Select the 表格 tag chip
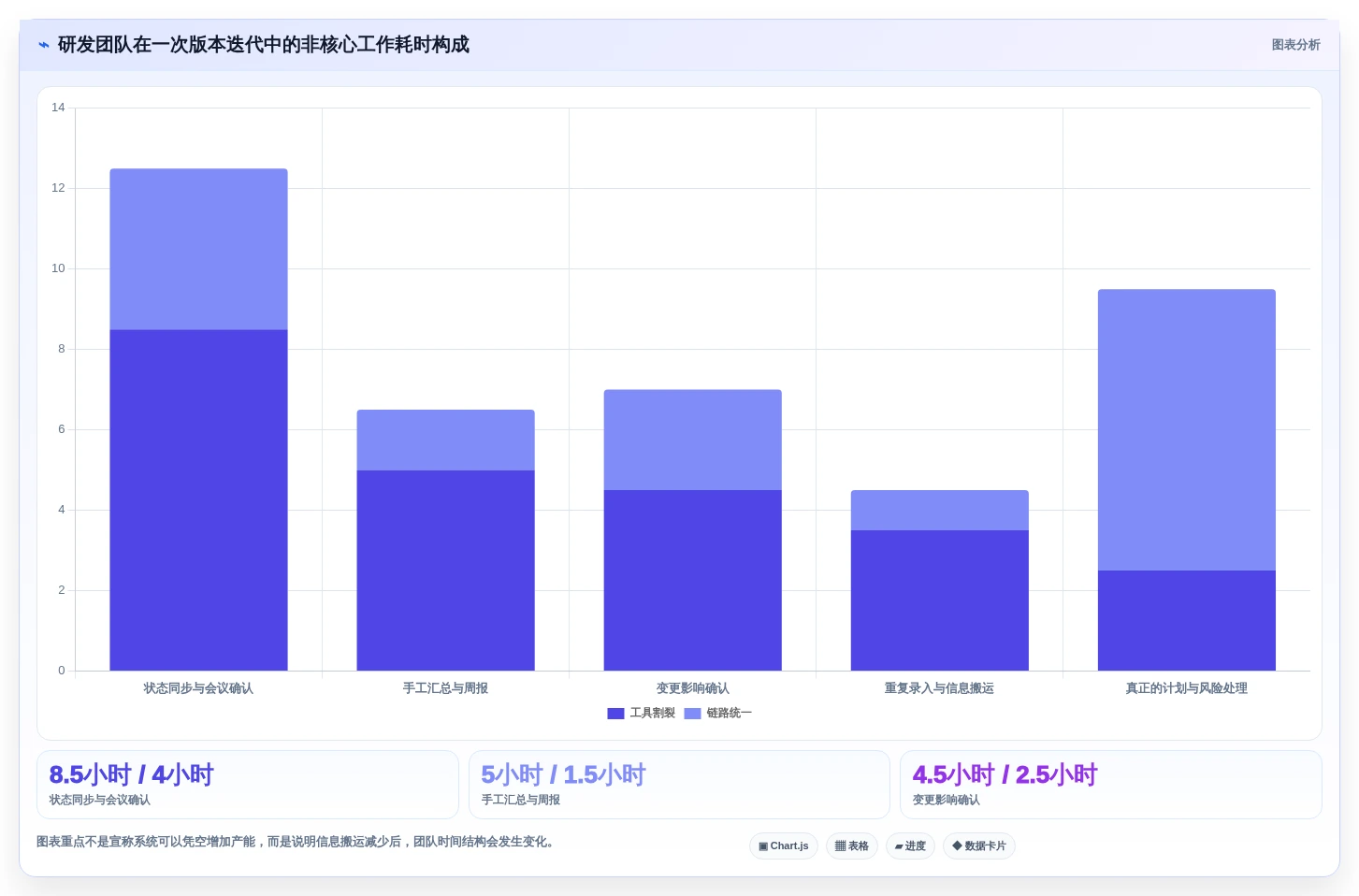The image size is (1359, 896). 851,846
